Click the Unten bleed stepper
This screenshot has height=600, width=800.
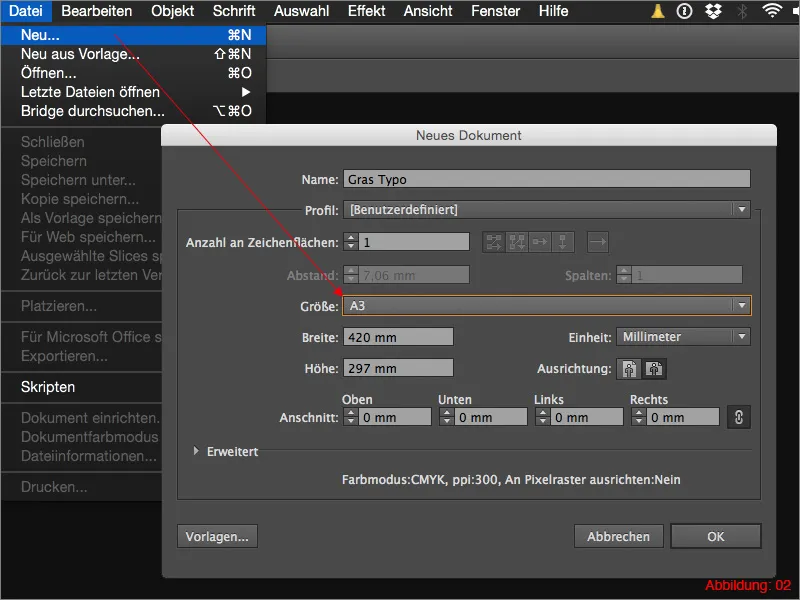446,417
